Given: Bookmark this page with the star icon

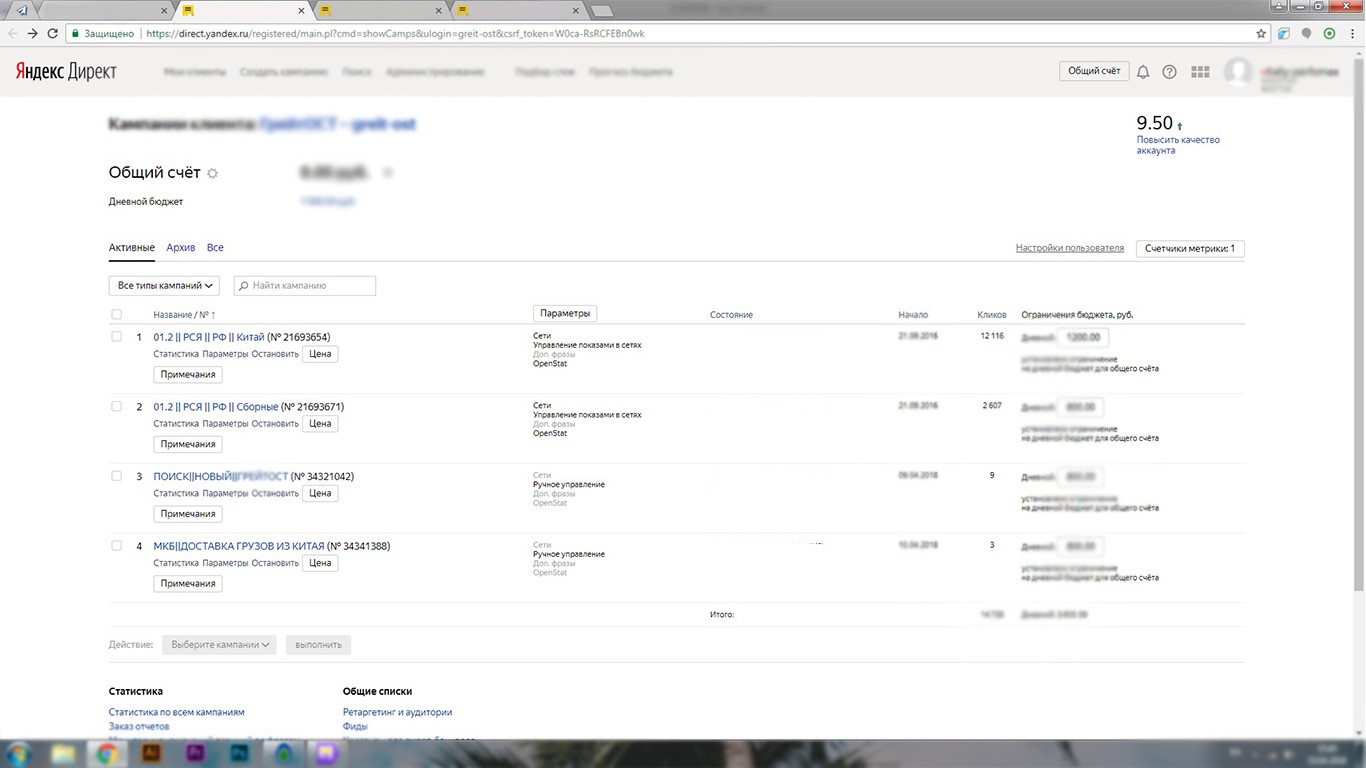Looking at the screenshot, I should [1262, 33].
